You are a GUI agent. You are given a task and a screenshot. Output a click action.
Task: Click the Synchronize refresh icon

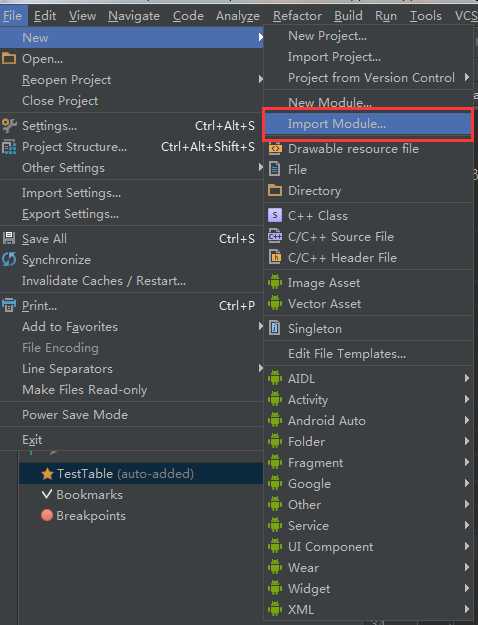[x=9, y=259]
